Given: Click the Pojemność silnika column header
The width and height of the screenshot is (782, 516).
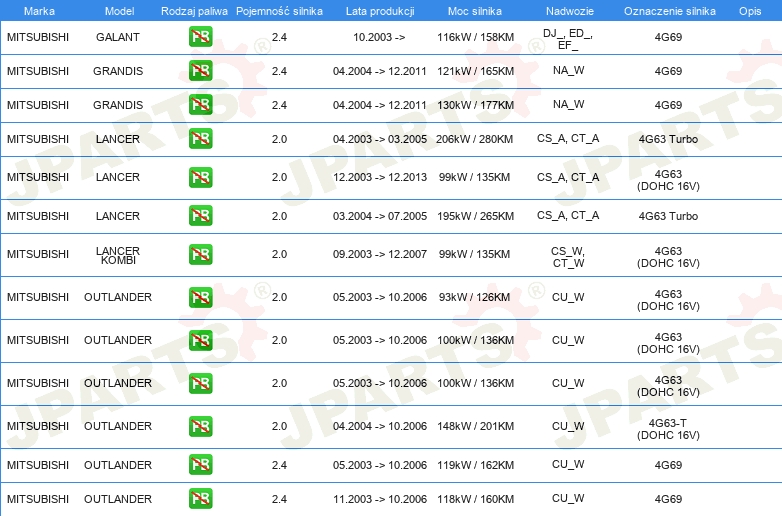Looking at the screenshot, I should click(279, 11).
